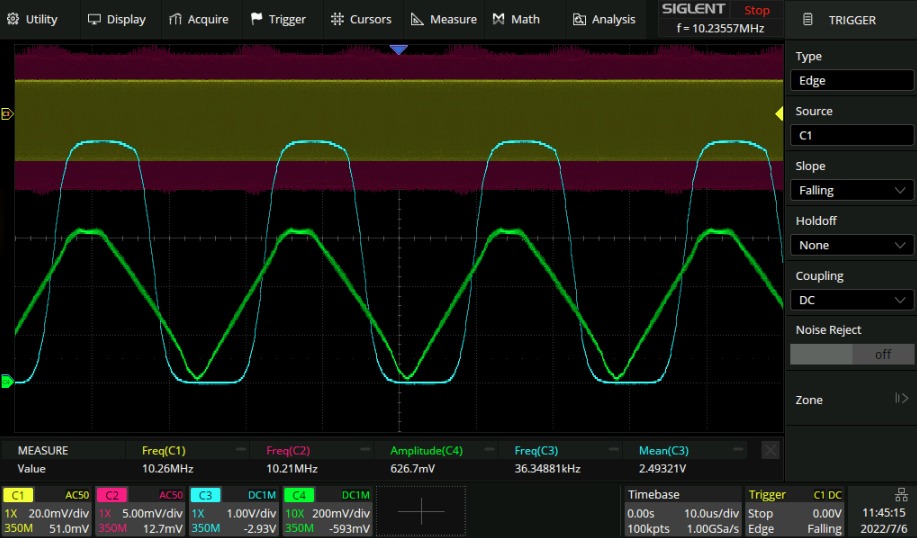Click the blue trigger position marker
This screenshot has height=538, width=917.
coord(399,49)
